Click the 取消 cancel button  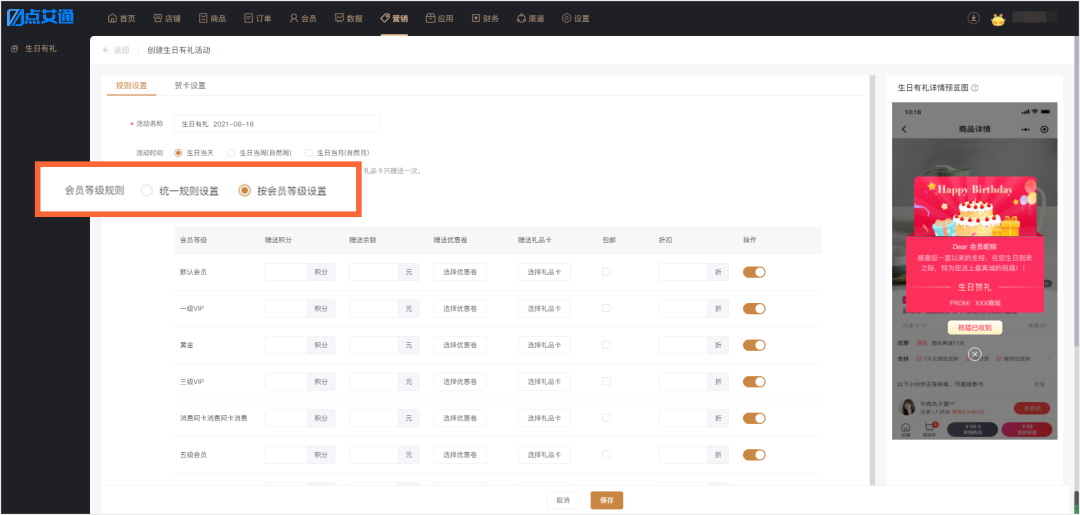tap(563, 501)
